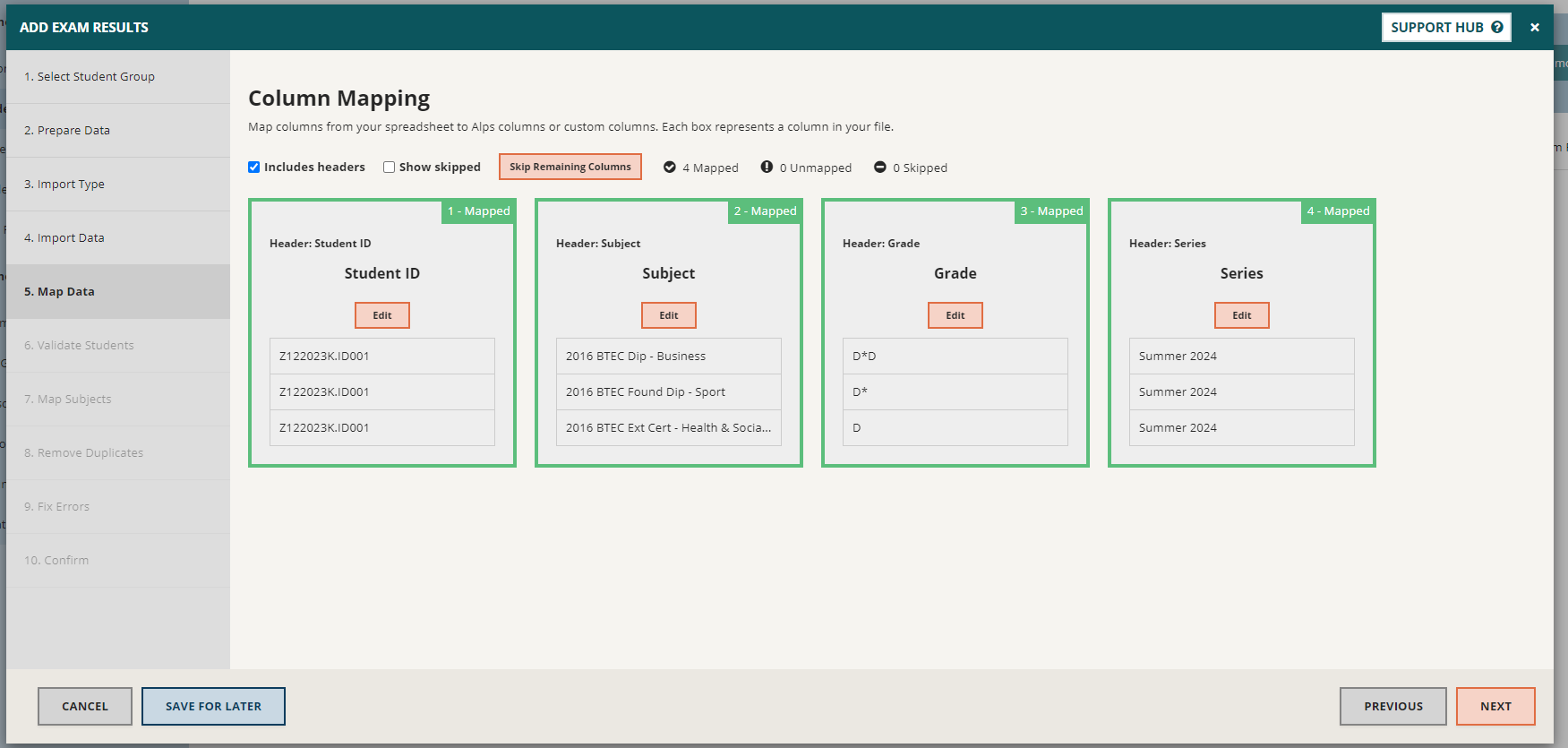Click '2016 BTEC Dip - Business' cell
The image size is (1568, 748).
coord(669,357)
